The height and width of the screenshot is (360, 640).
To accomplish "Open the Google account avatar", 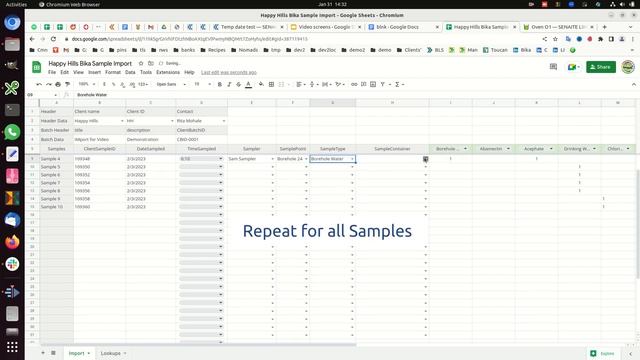I will (x=628, y=67).
